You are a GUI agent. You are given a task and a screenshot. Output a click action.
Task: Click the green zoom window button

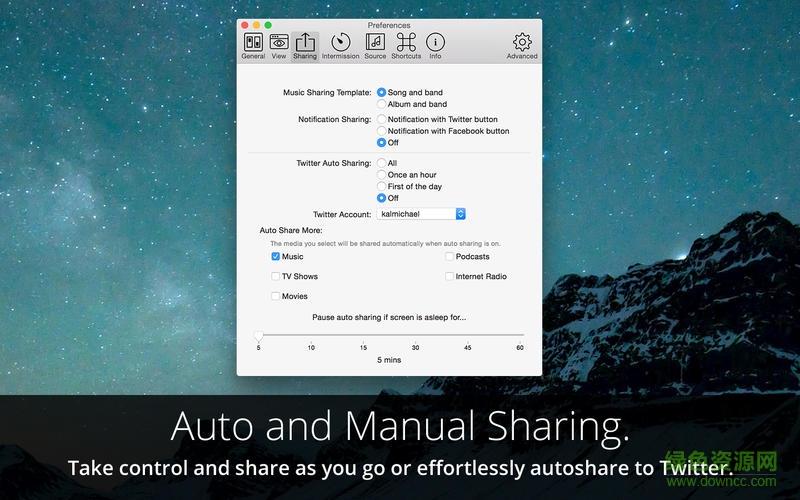click(x=268, y=25)
